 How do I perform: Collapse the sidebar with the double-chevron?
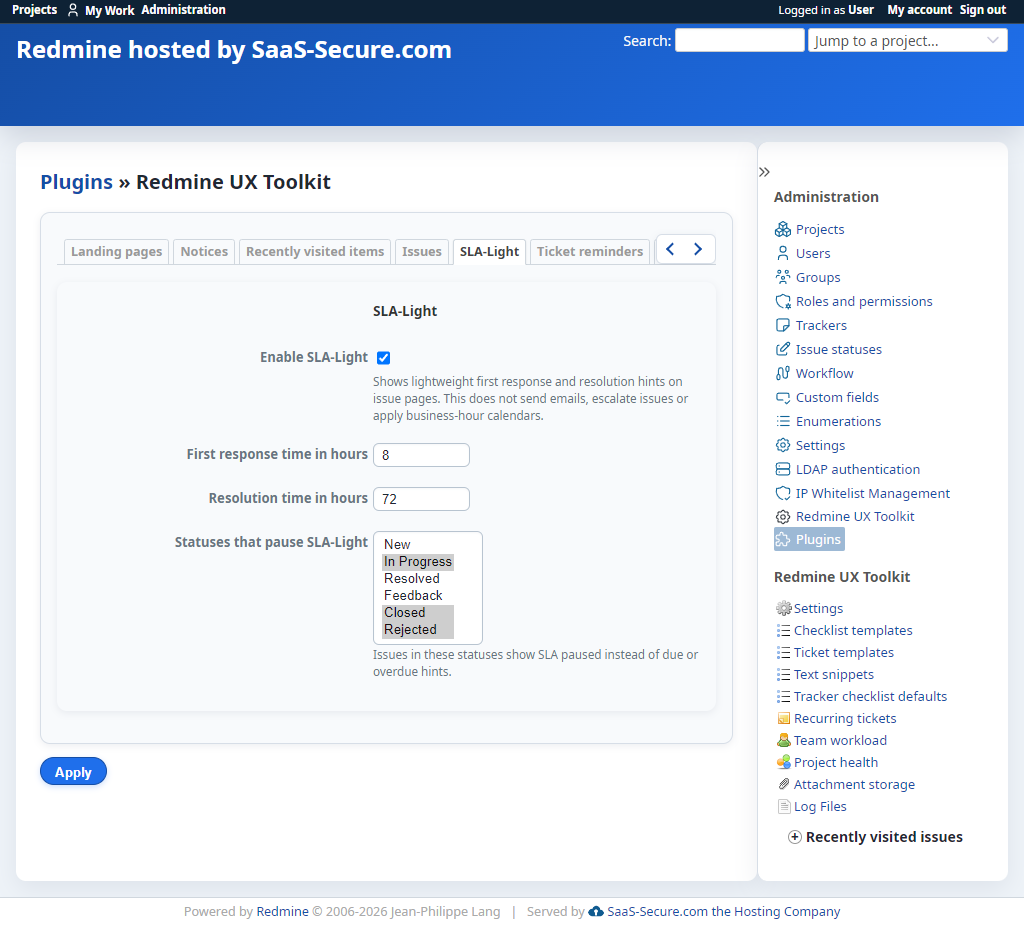point(764,172)
